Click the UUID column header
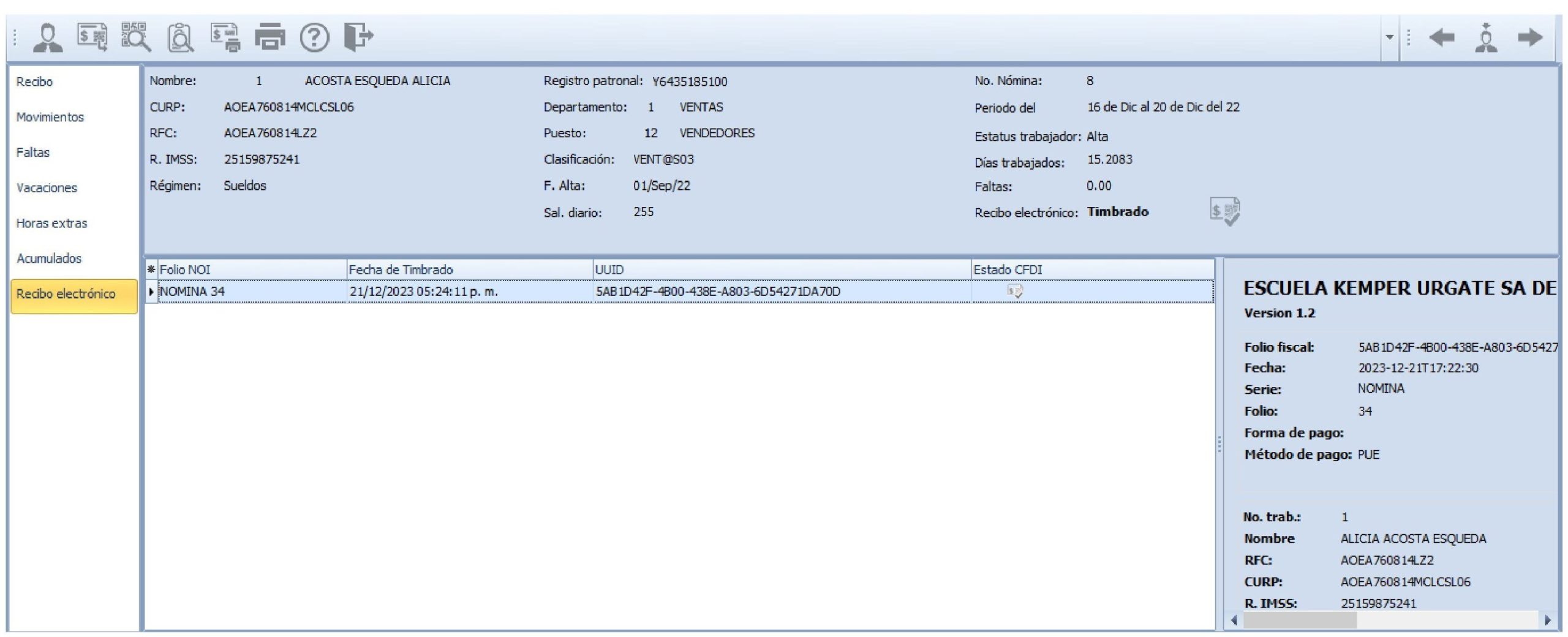Viewport: 1568px width, 637px height. [782, 269]
